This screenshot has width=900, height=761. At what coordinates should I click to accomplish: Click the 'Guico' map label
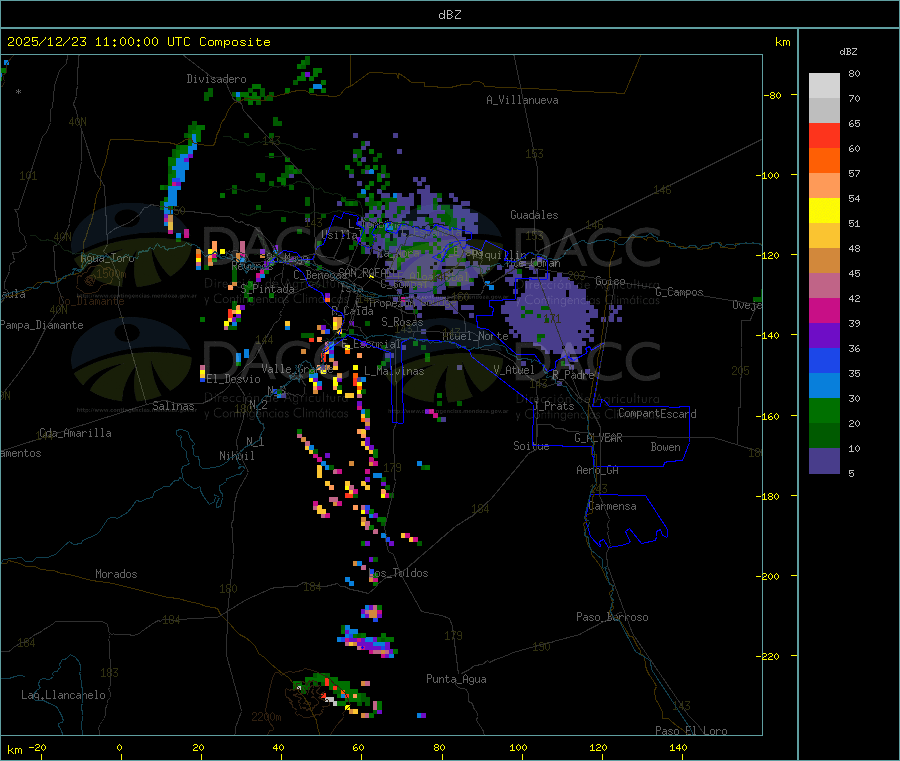tap(610, 281)
